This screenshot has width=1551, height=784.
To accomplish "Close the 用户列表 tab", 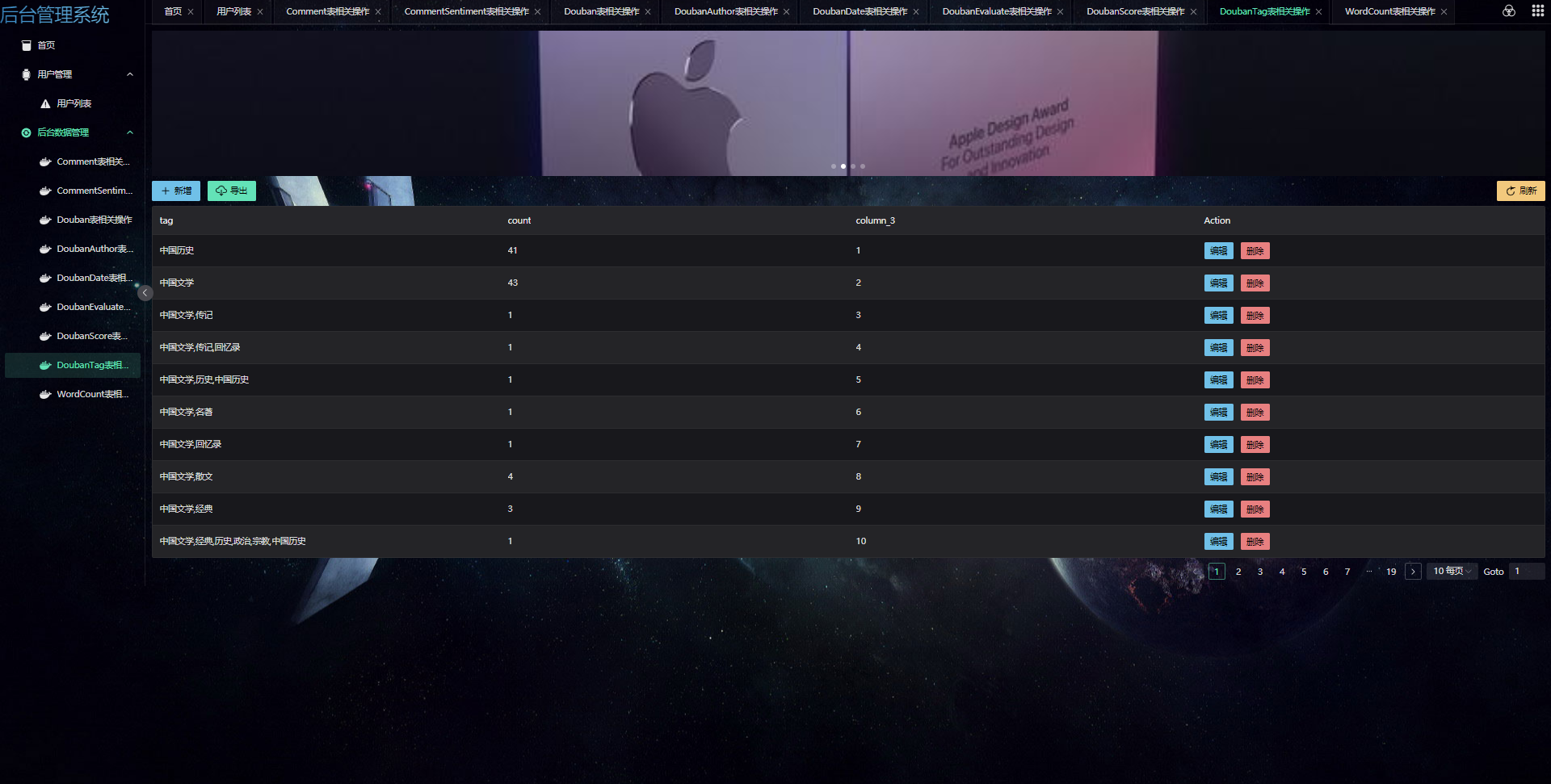I will tap(260, 12).
